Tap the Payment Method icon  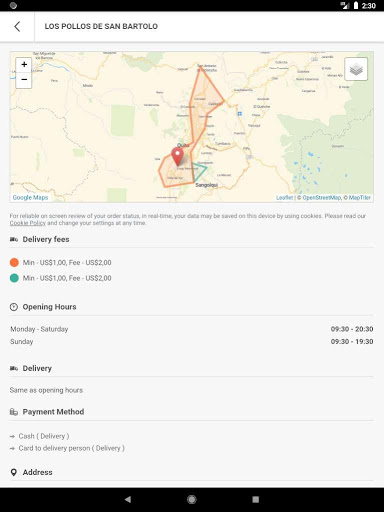click(x=14, y=412)
